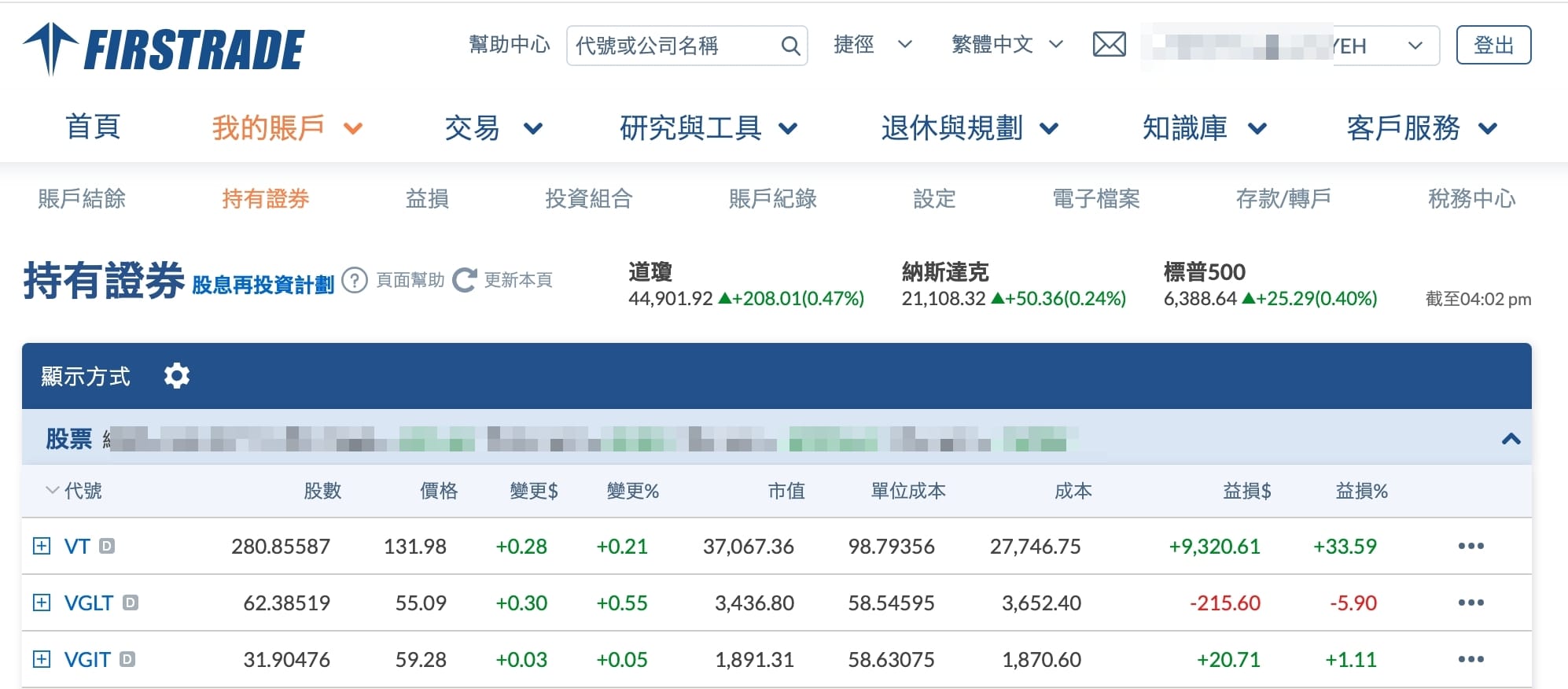This screenshot has width=1568, height=689.
Task: Switch to 益損 tab
Action: click(427, 199)
